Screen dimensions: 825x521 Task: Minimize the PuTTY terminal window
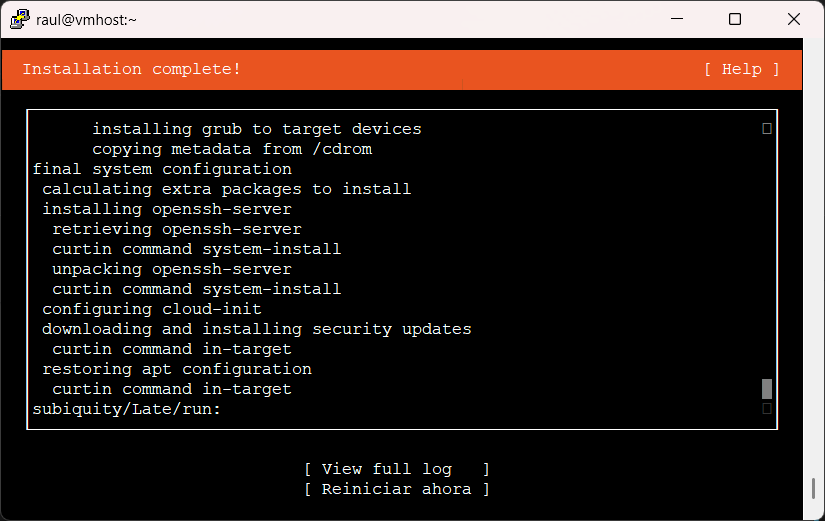tap(680, 19)
